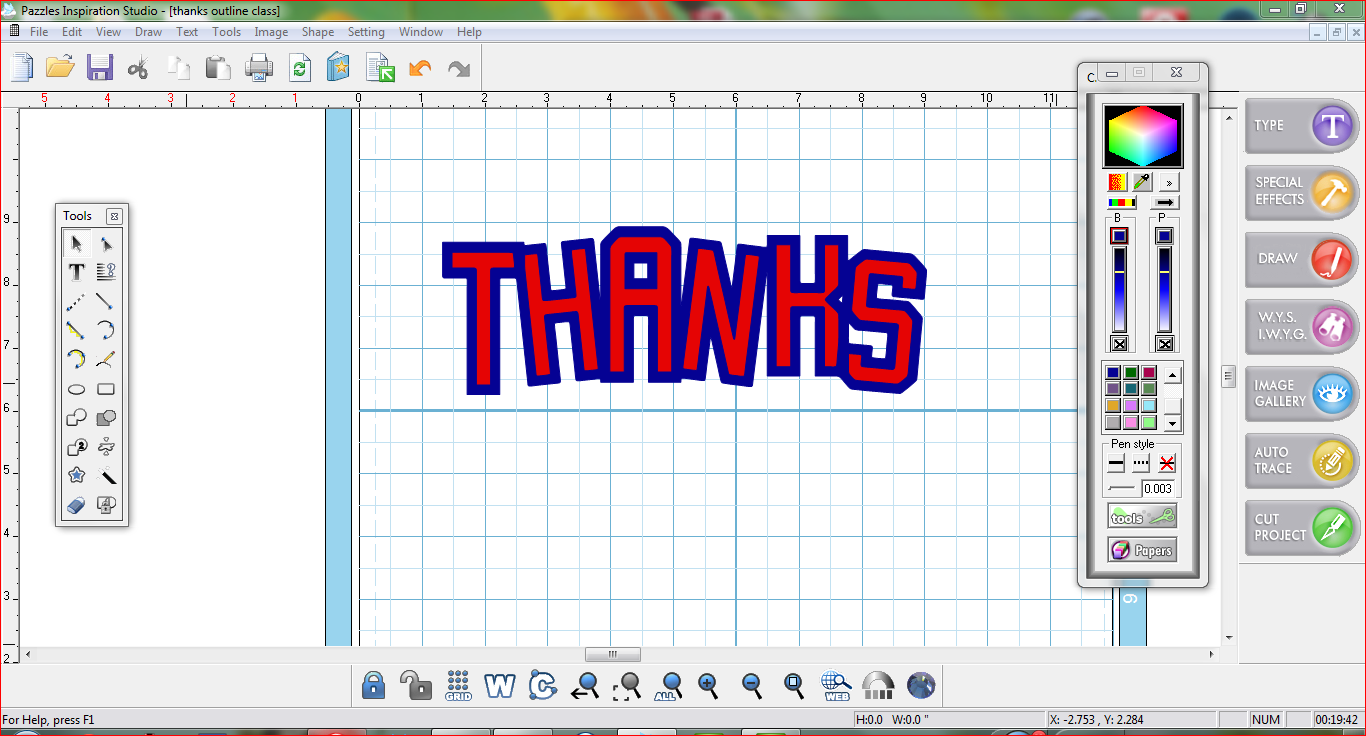
Task: Open the Image menu
Action: pos(271,32)
